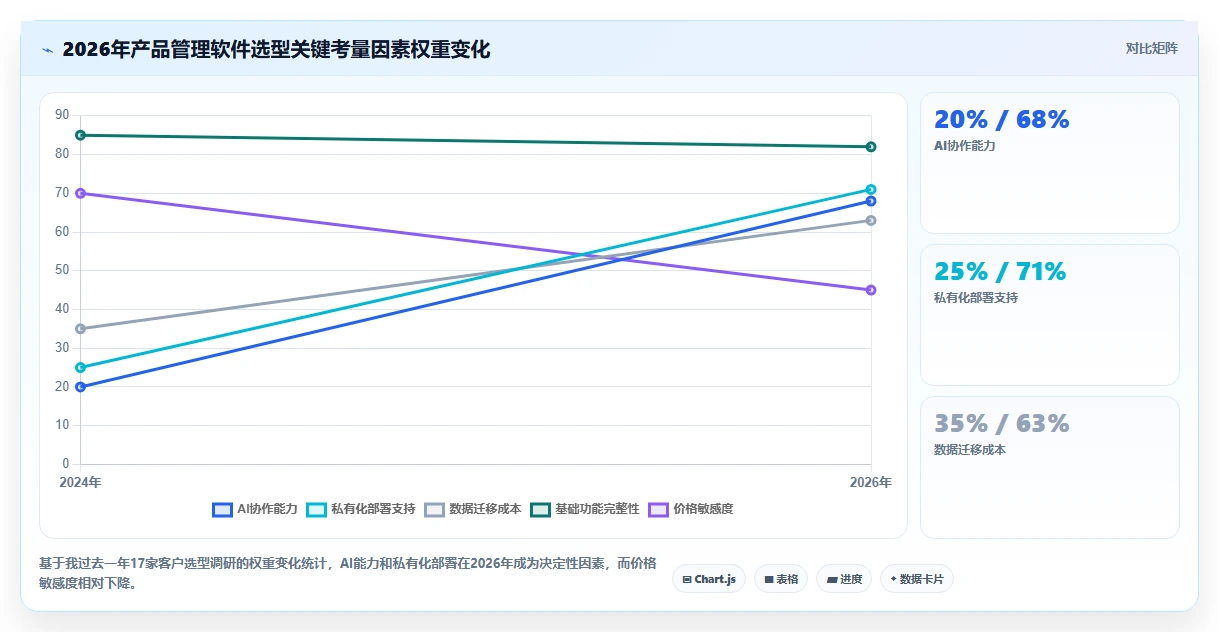Select the 20% / 68% AI协作能力 card
The image size is (1219, 632).
coord(1050,163)
